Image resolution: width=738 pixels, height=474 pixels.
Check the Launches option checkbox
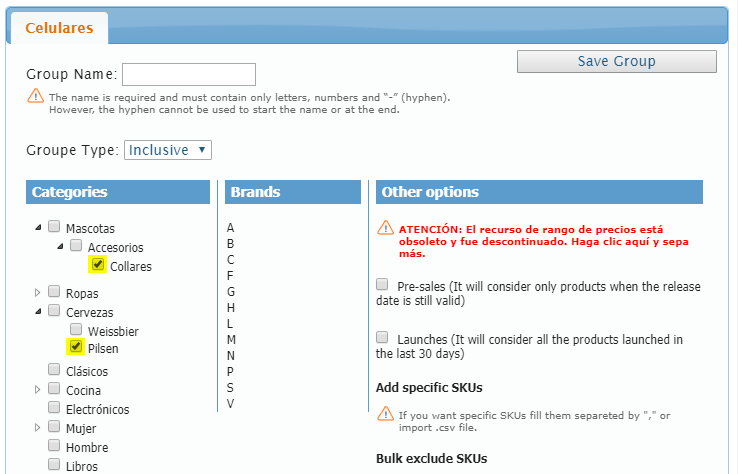pyautogui.click(x=383, y=338)
